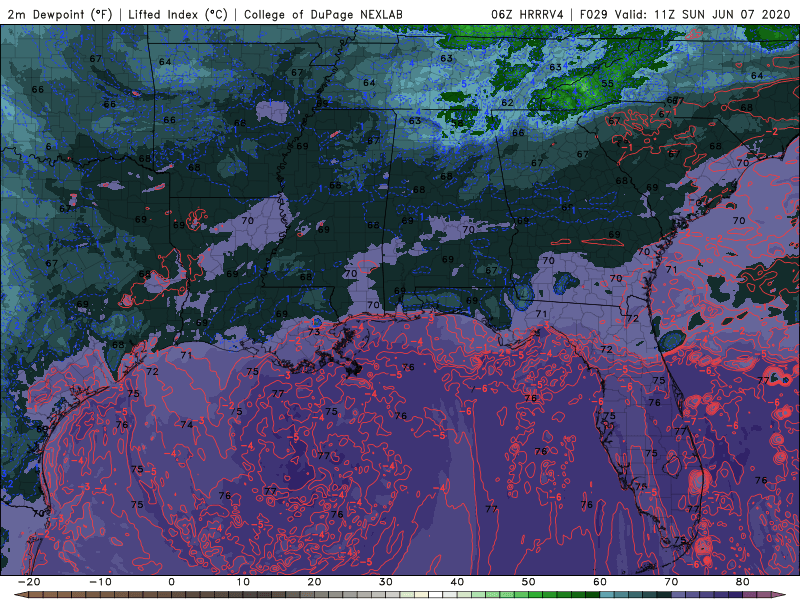Click the "06Z HRRRV4" model run label

pos(528,14)
